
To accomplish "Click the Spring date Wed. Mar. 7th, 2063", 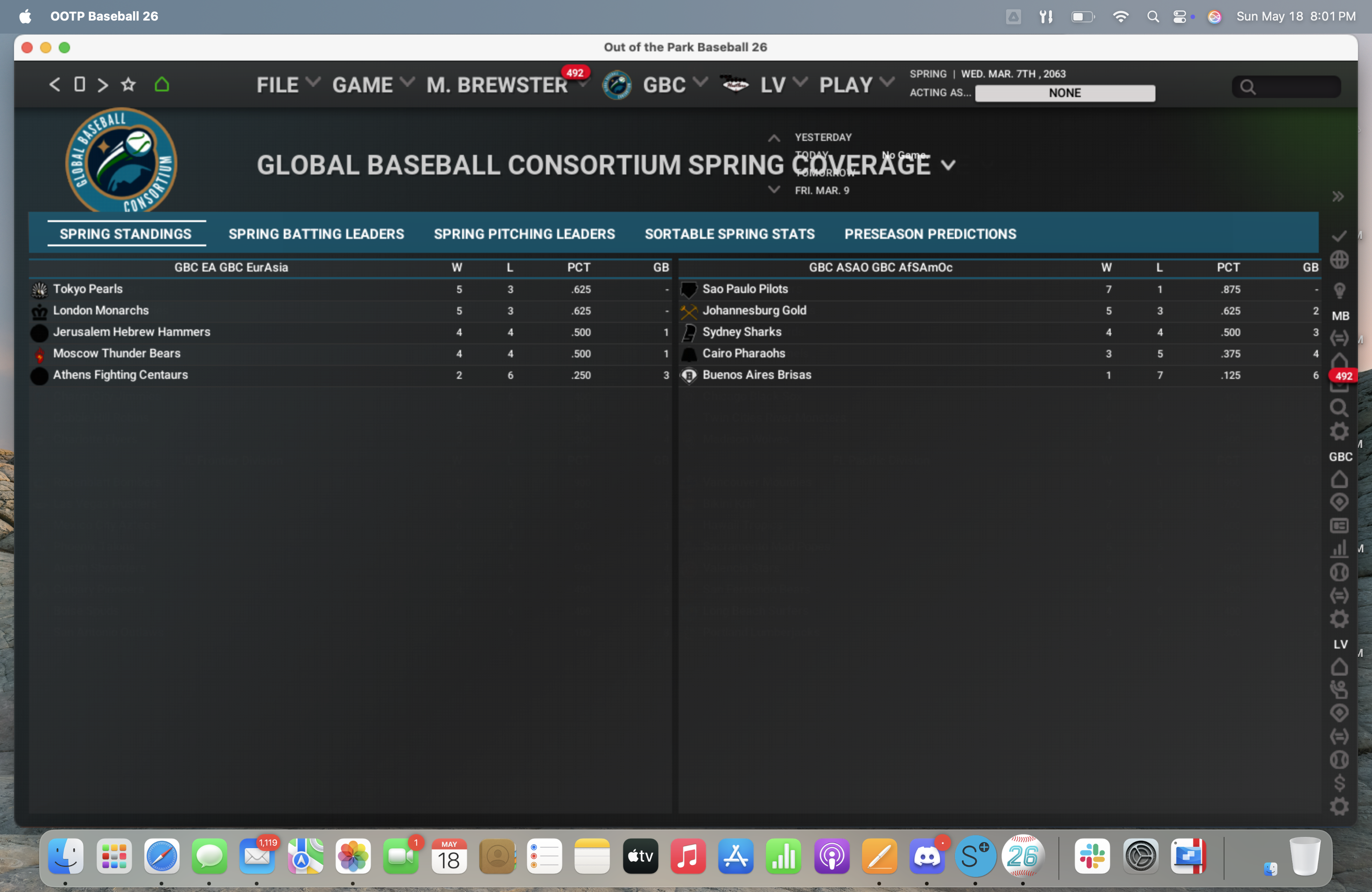I will [1013, 74].
